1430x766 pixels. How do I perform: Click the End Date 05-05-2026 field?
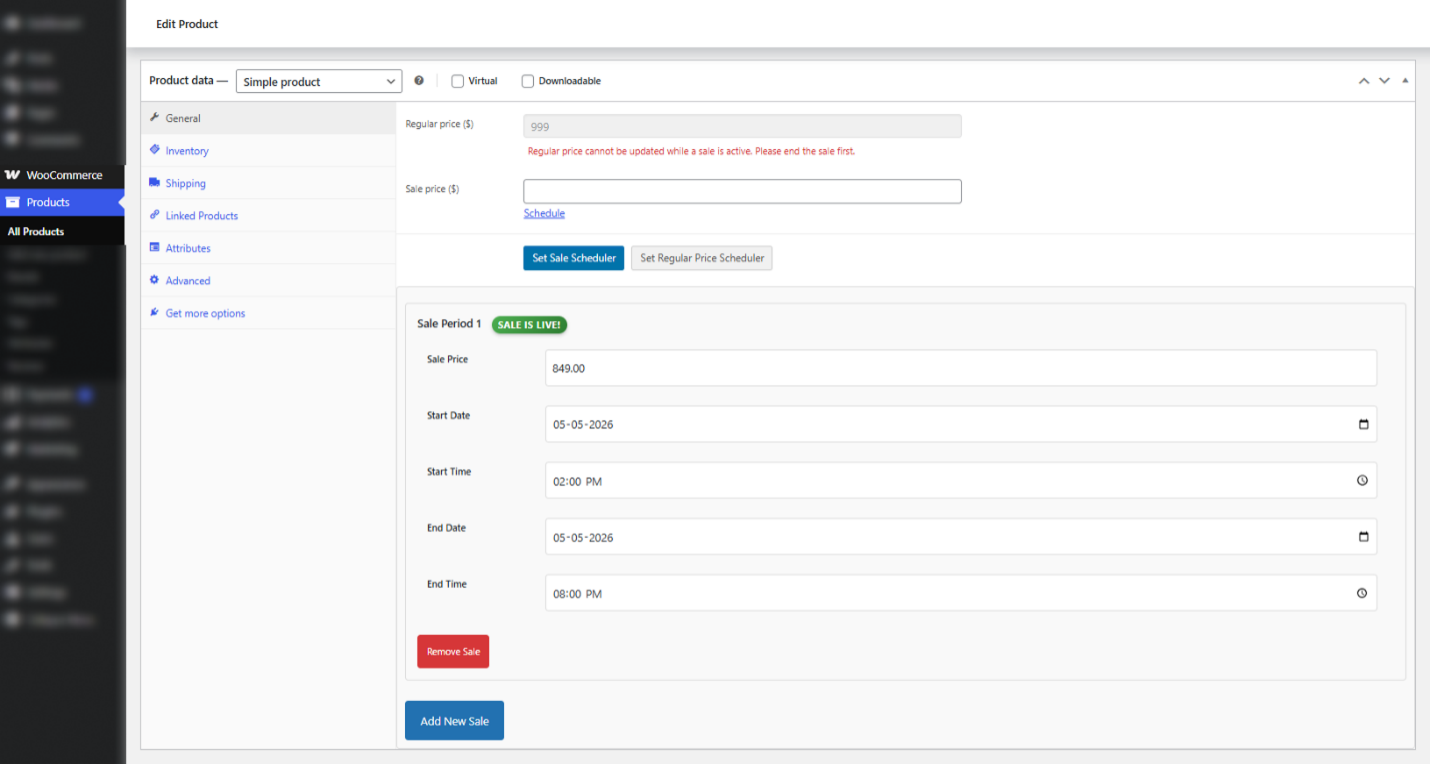(x=961, y=537)
